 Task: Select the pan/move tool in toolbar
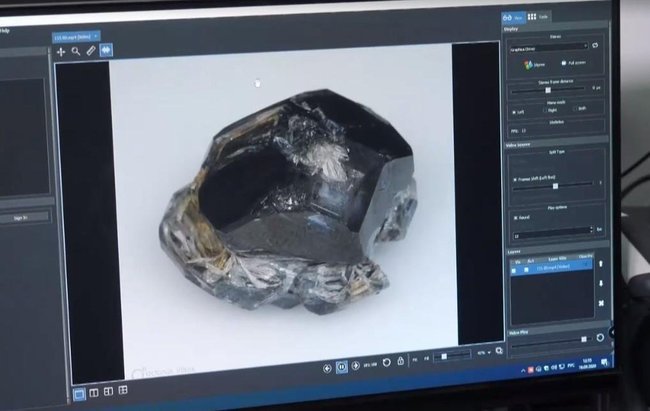[60, 49]
